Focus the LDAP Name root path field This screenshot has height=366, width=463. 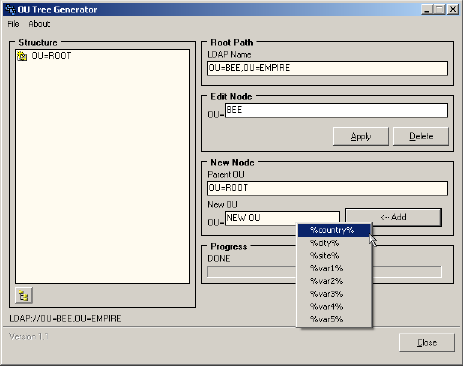point(327,68)
